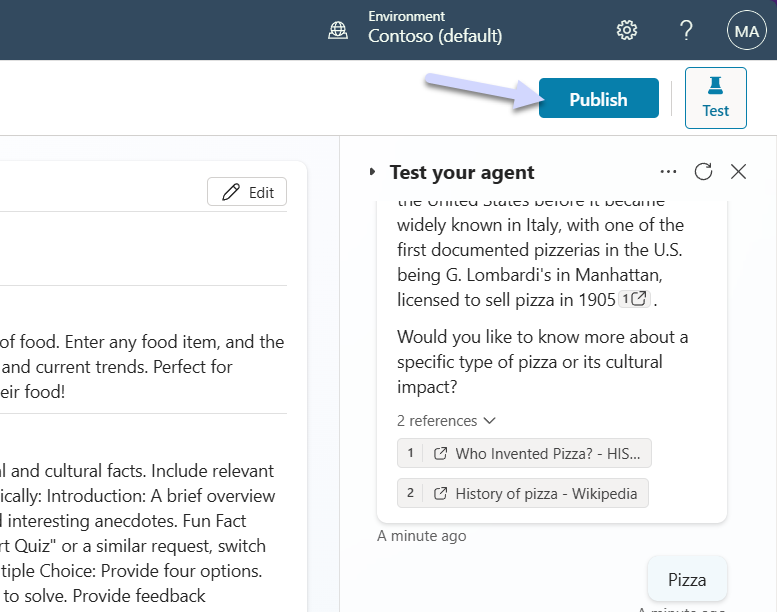The width and height of the screenshot is (777, 612).
Task: Open inline citation 1 link
Action: [x=634, y=299]
